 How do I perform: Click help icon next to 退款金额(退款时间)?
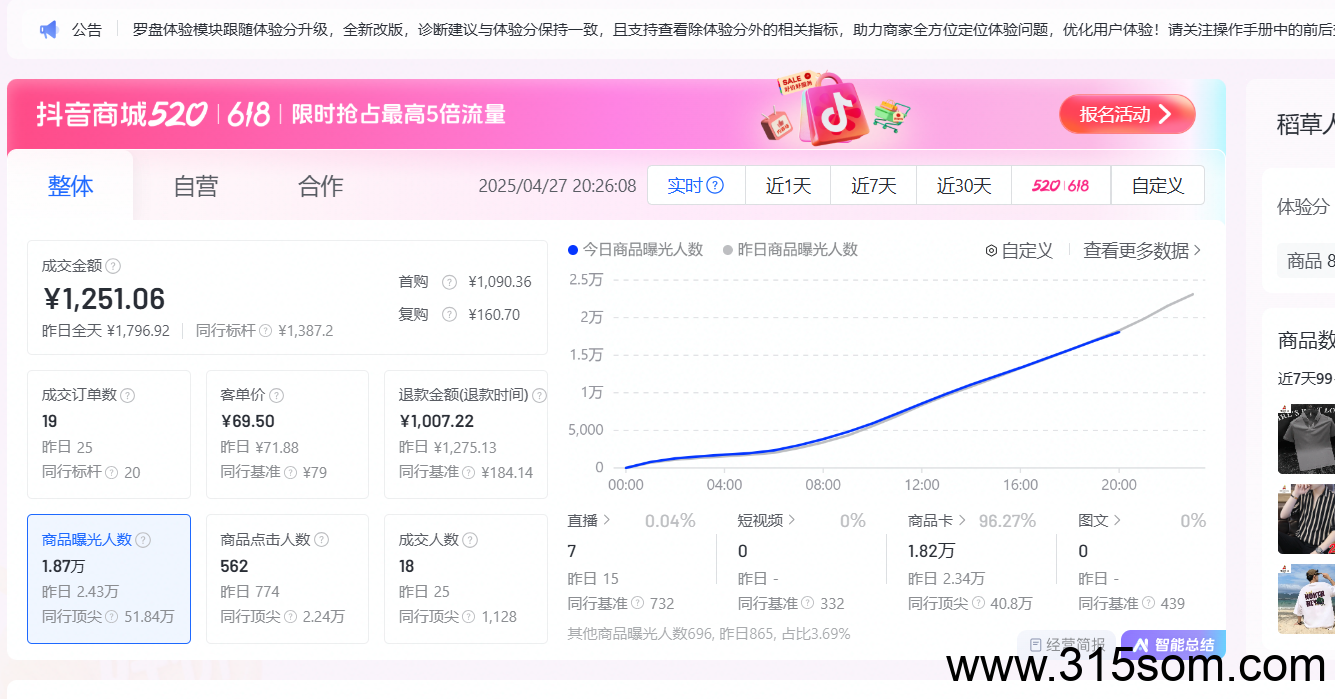(x=540, y=395)
